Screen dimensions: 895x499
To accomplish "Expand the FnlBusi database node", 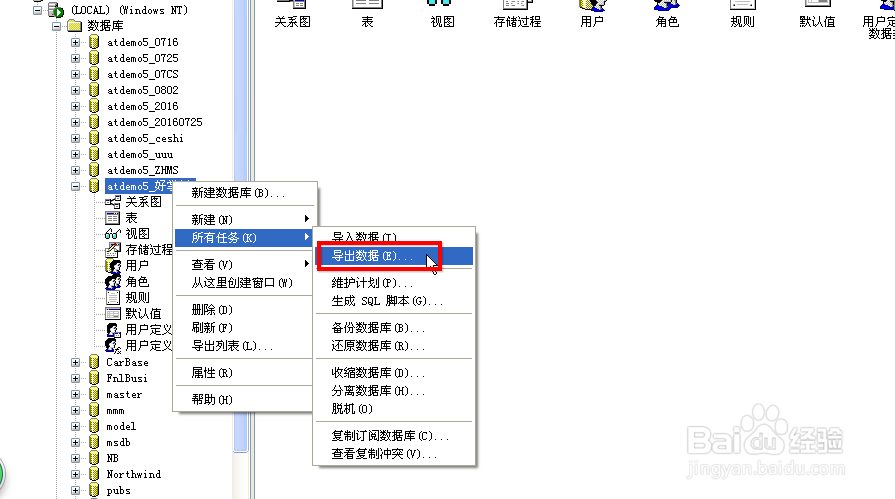I will click(75, 378).
